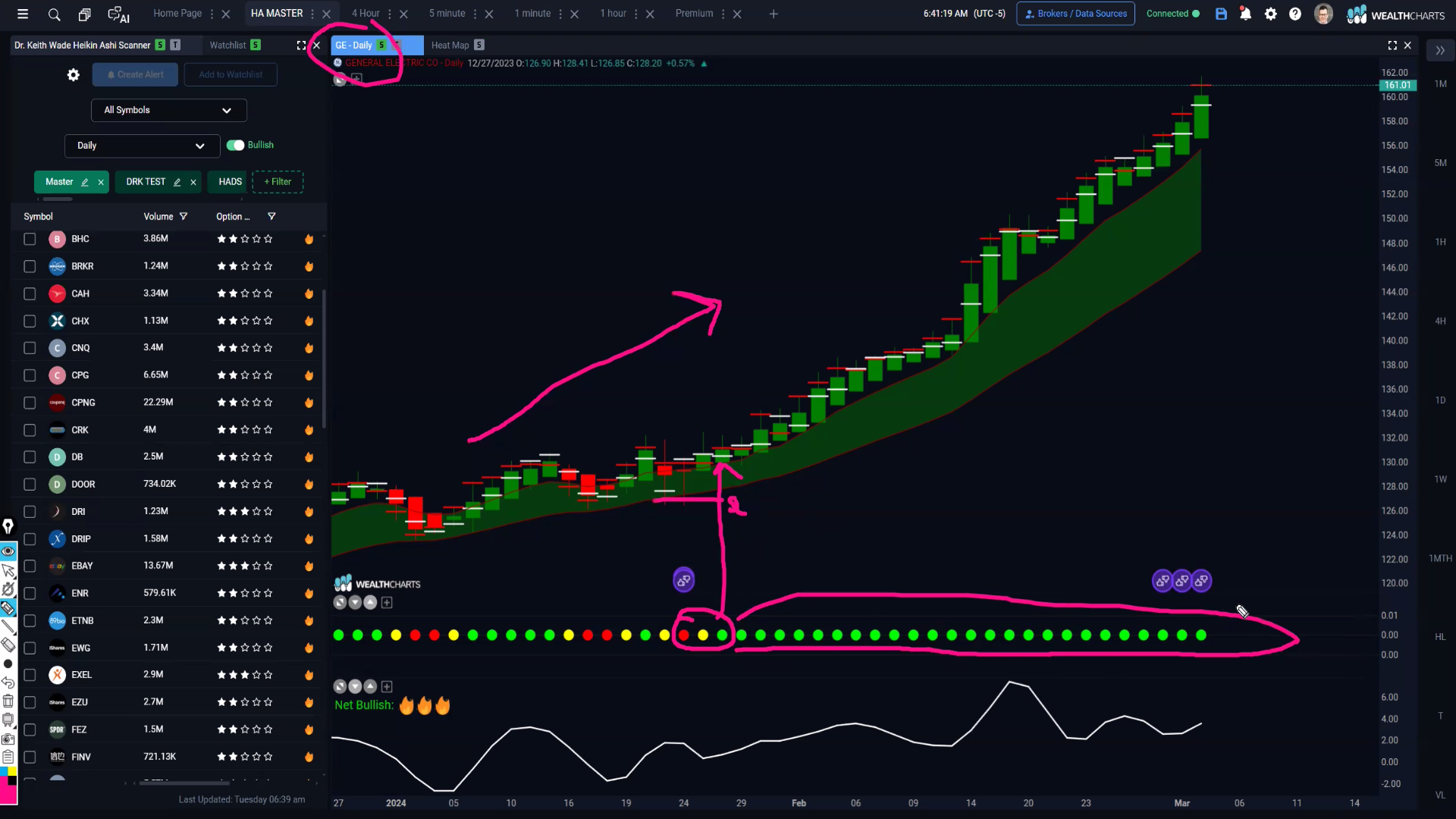Select the highlighter drawing tool

pos(8,607)
